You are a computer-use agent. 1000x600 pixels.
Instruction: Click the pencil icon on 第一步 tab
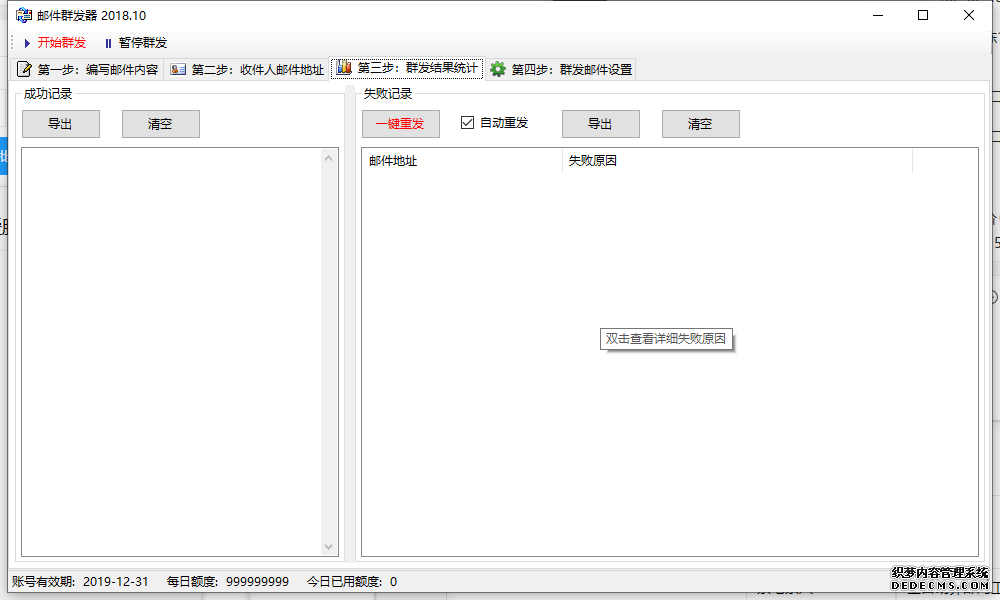(23, 69)
